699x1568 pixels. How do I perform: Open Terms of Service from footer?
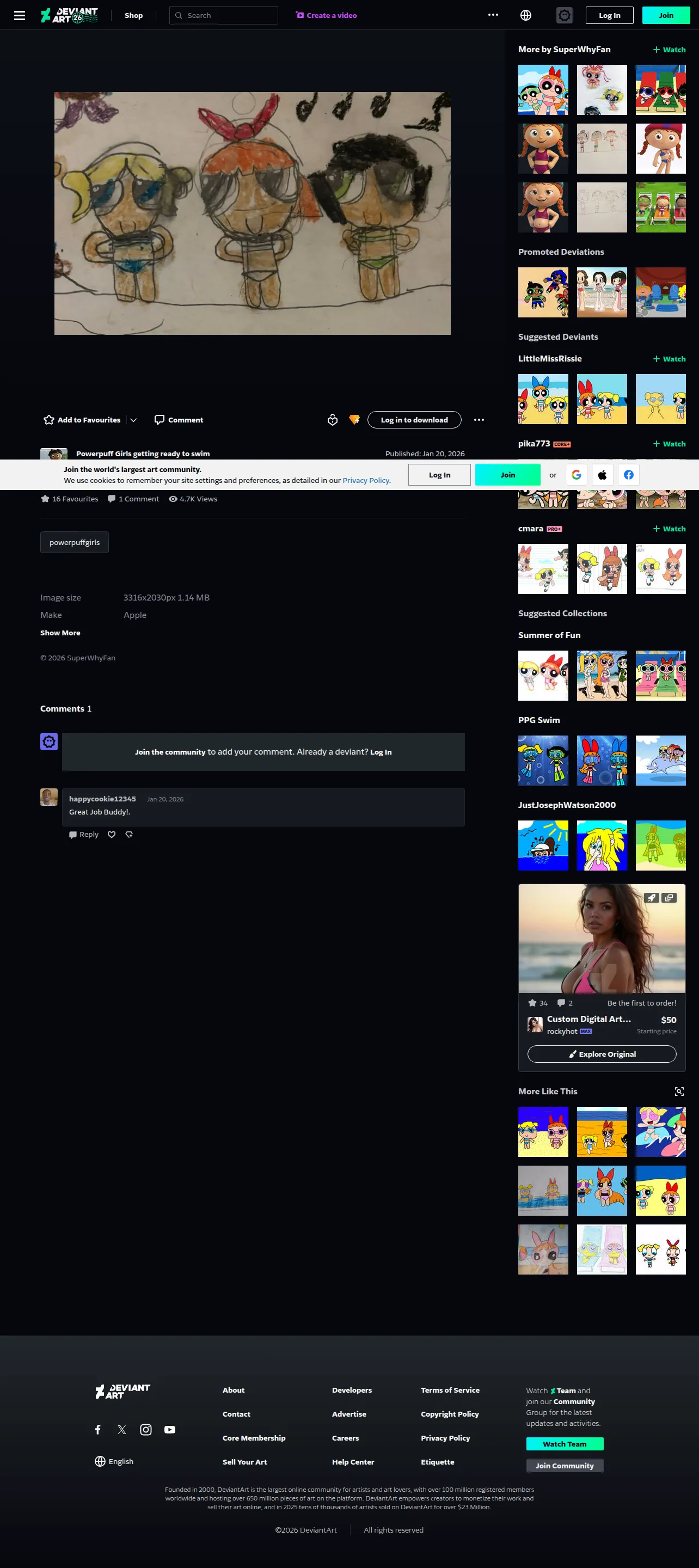pyautogui.click(x=450, y=1391)
